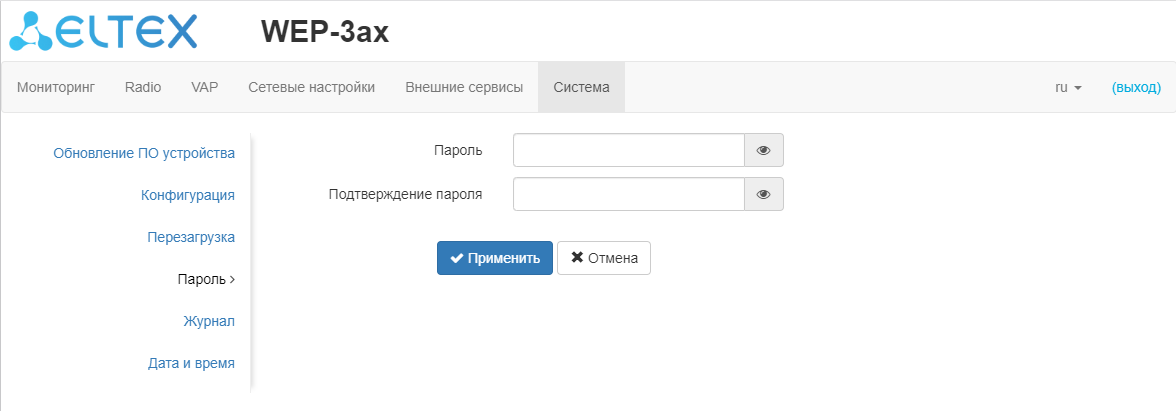This screenshot has height=411, width=1176.
Task: Open Сетевые настройки tab
Action: (x=312, y=87)
